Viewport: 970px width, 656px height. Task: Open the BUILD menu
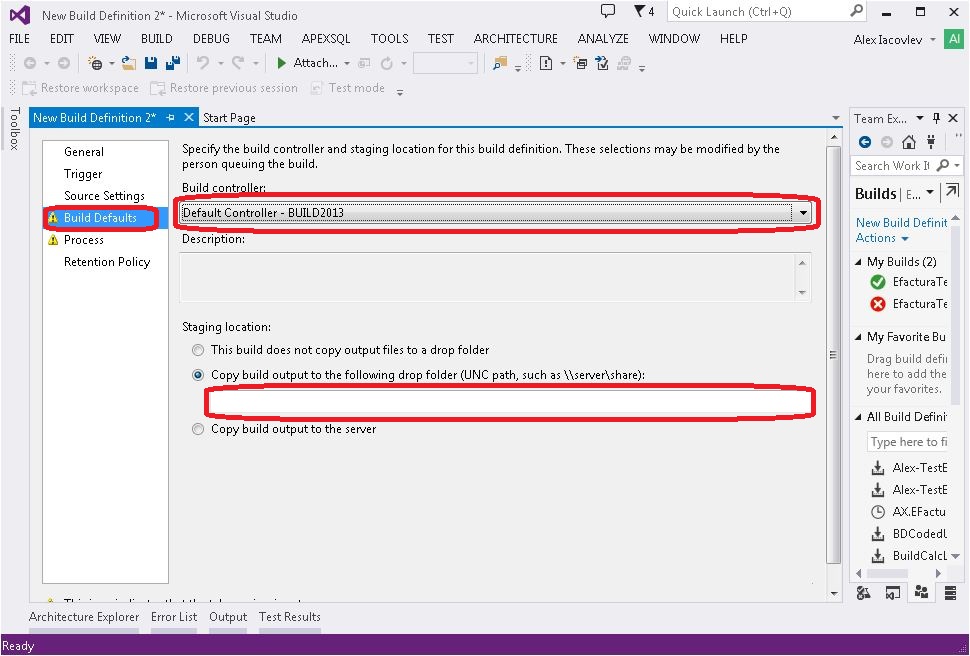pyautogui.click(x=157, y=38)
